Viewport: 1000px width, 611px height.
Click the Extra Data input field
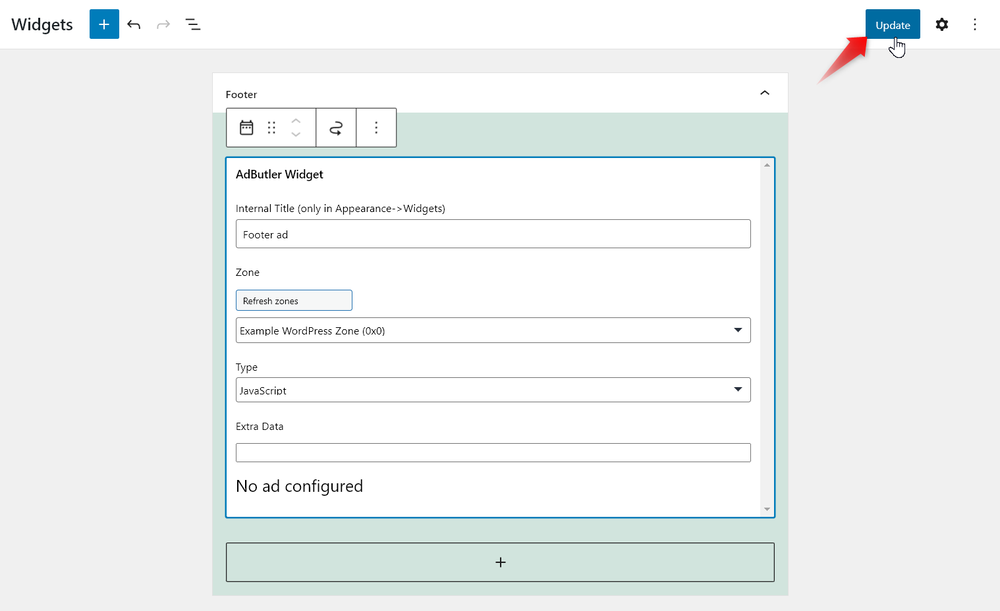pyautogui.click(x=493, y=452)
